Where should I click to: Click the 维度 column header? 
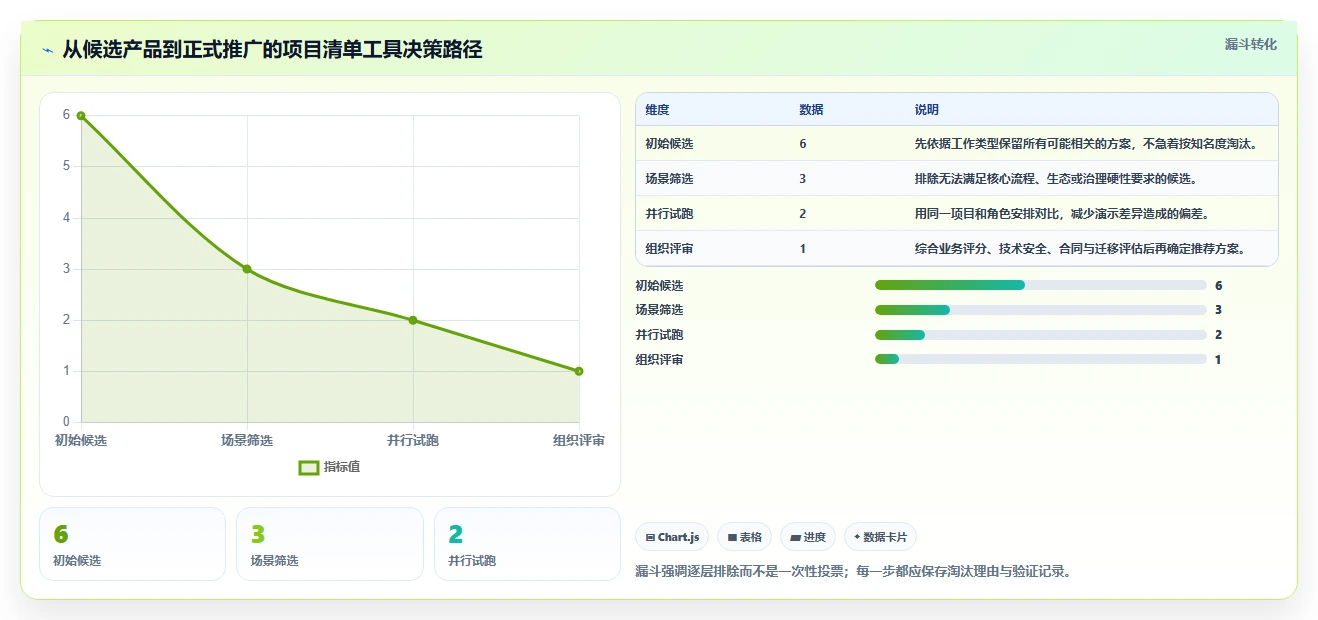(x=657, y=110)
